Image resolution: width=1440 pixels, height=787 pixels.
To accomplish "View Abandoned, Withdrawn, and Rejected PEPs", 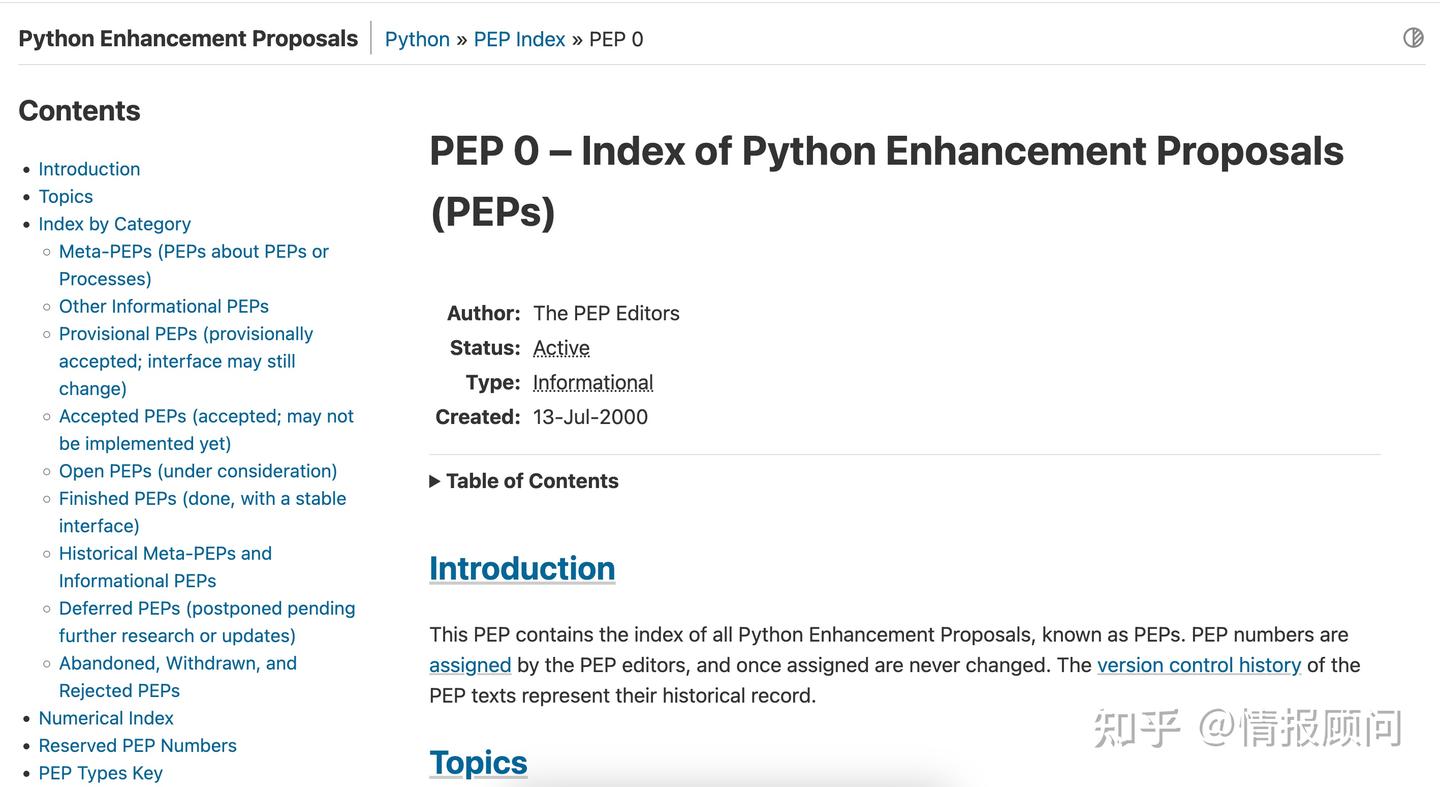I will coord(177,663).
